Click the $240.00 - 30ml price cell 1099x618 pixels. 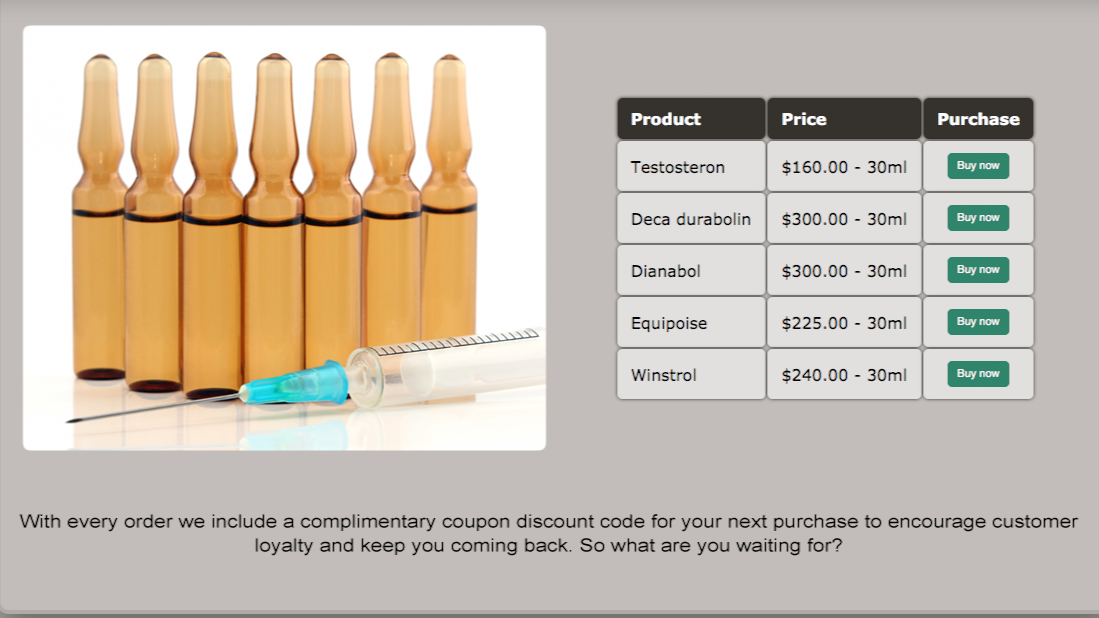tap(843, 375)
